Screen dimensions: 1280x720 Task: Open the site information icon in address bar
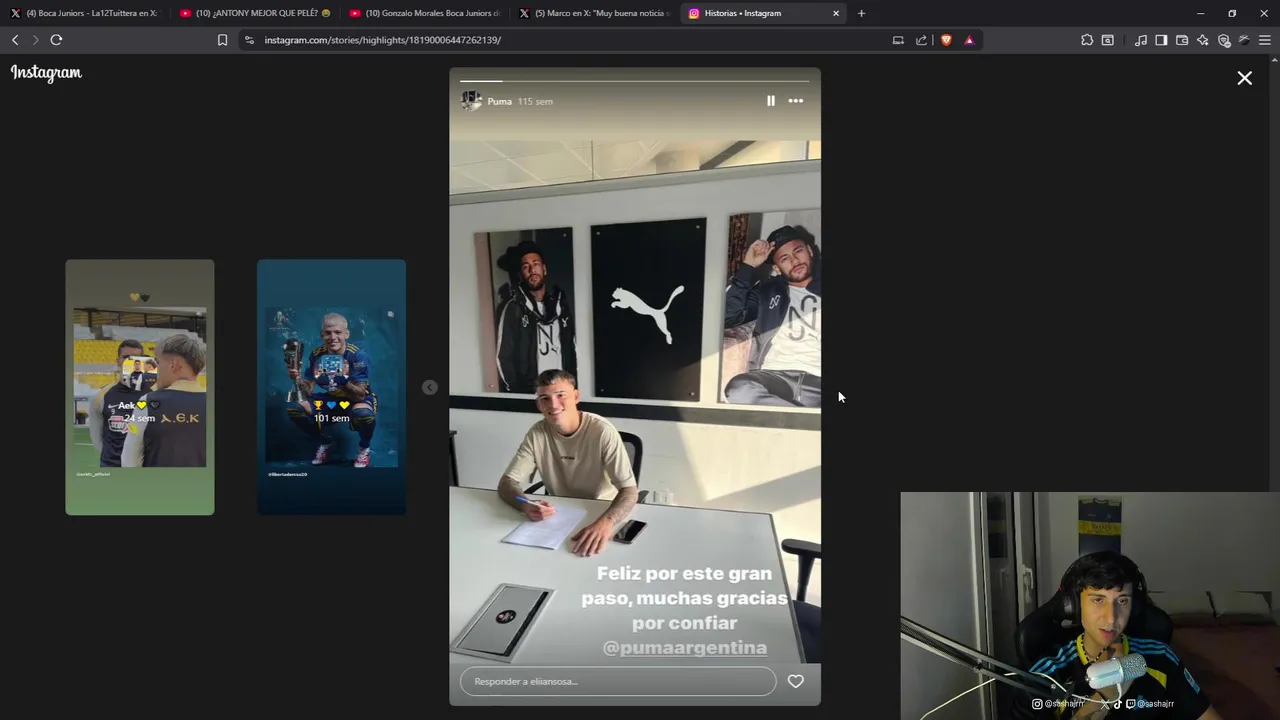click(x=249, y=40)
